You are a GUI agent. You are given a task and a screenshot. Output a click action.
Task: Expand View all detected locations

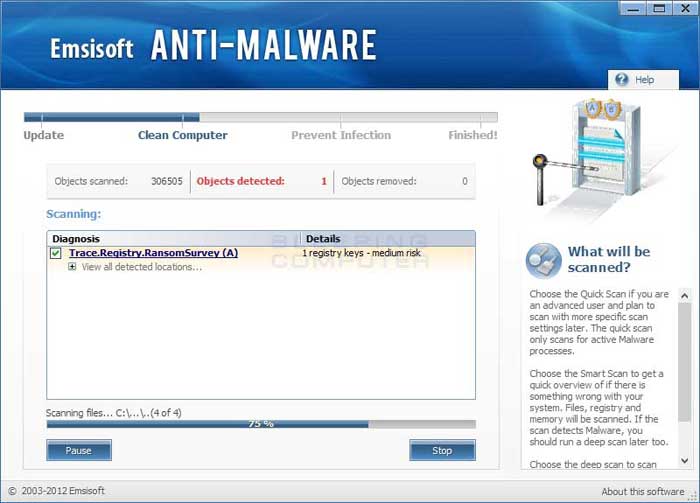coord(72,267)
